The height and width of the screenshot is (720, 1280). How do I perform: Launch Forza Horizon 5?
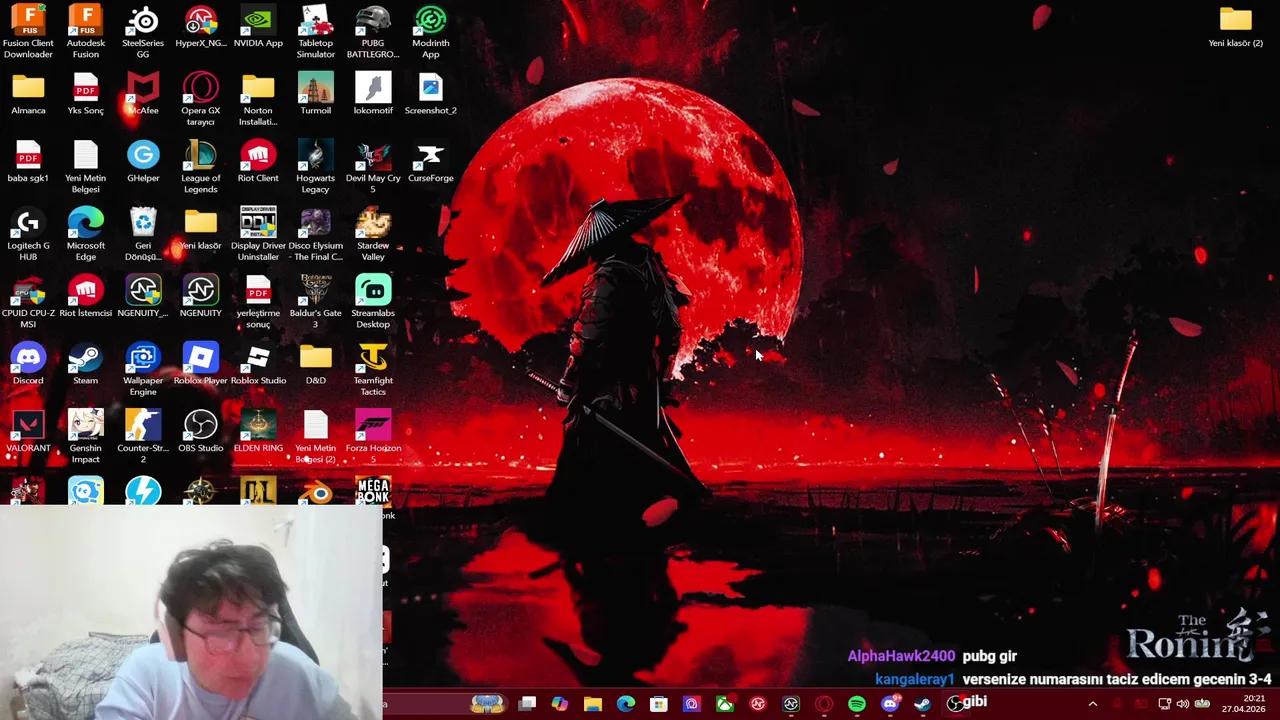(x=373, y=437)
